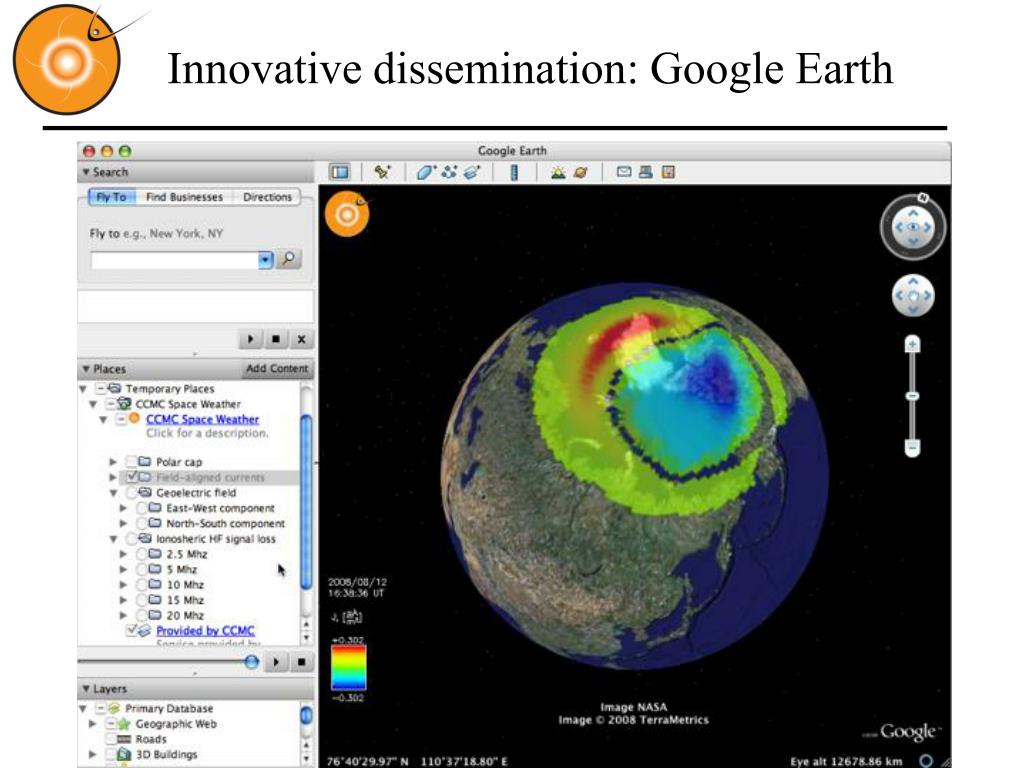Clear search results with X button
This screenshot has width=1024, height=768.
click(x=301, y=340)
